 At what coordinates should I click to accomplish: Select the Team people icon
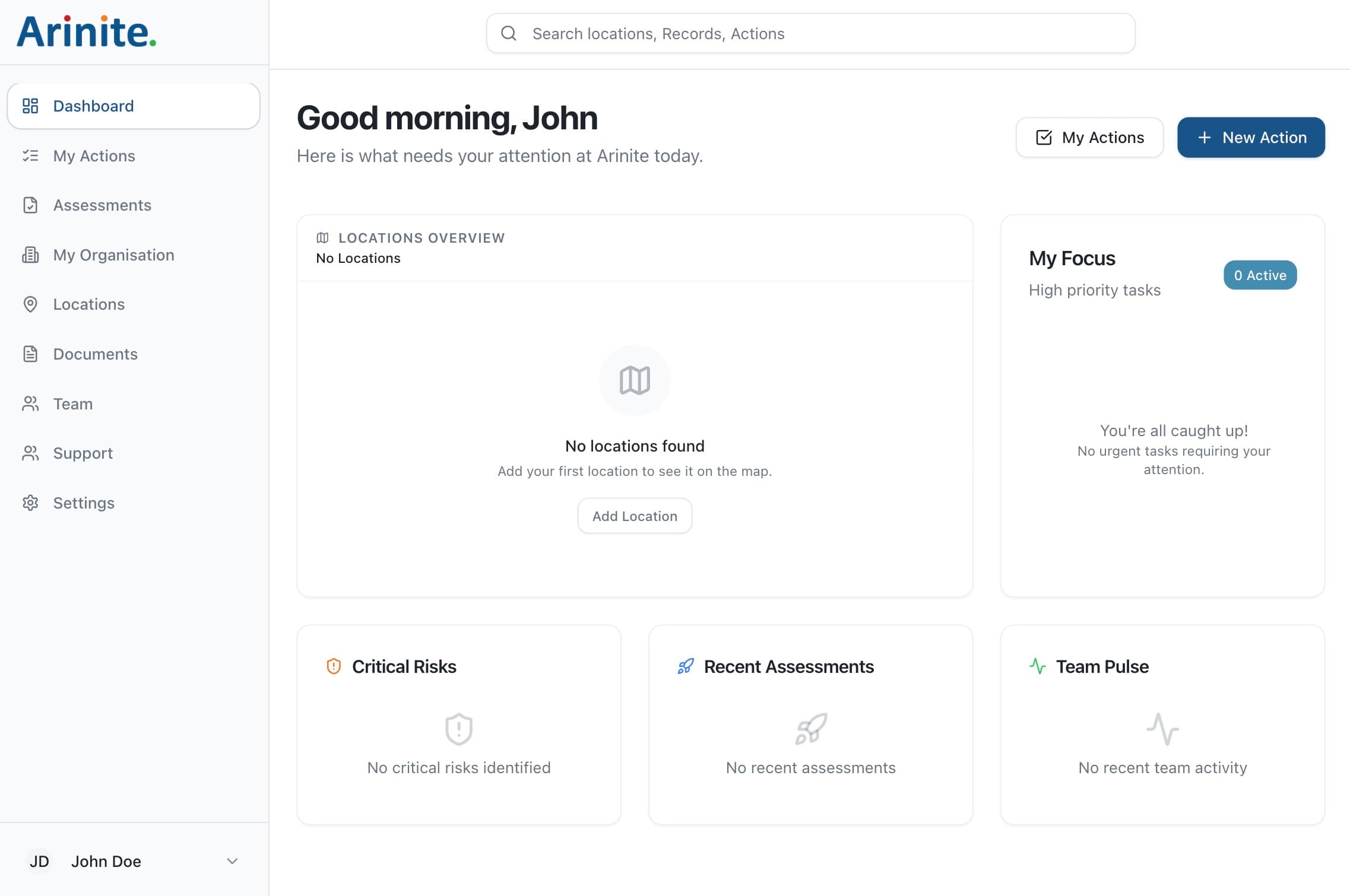[x=31, y=403]
